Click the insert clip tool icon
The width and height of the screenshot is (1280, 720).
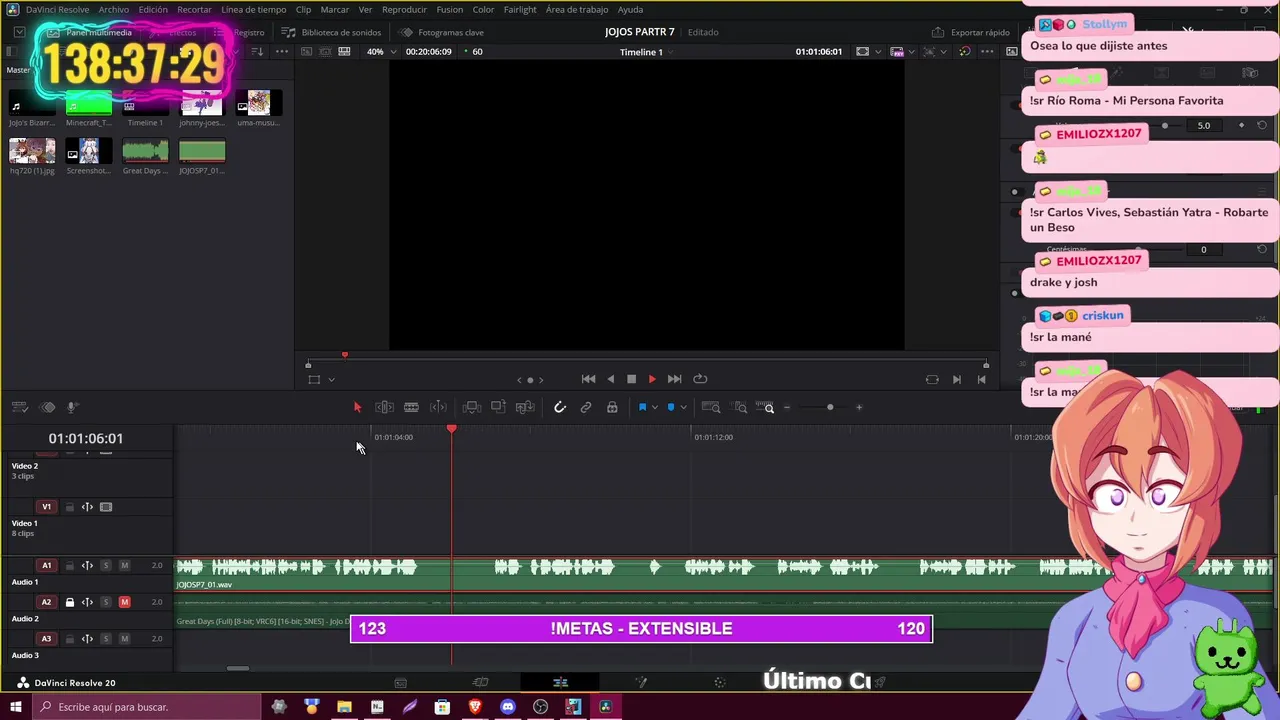472,407
